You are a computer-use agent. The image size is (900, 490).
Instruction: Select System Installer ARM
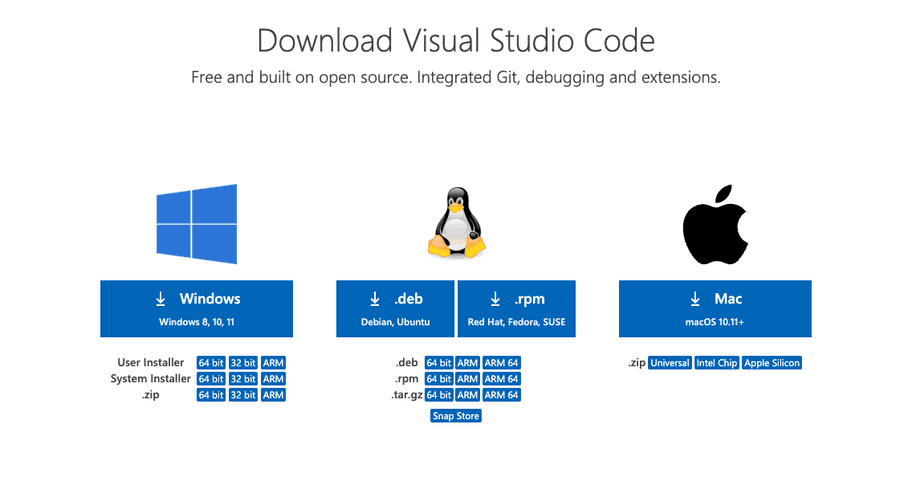click(273, 379)
